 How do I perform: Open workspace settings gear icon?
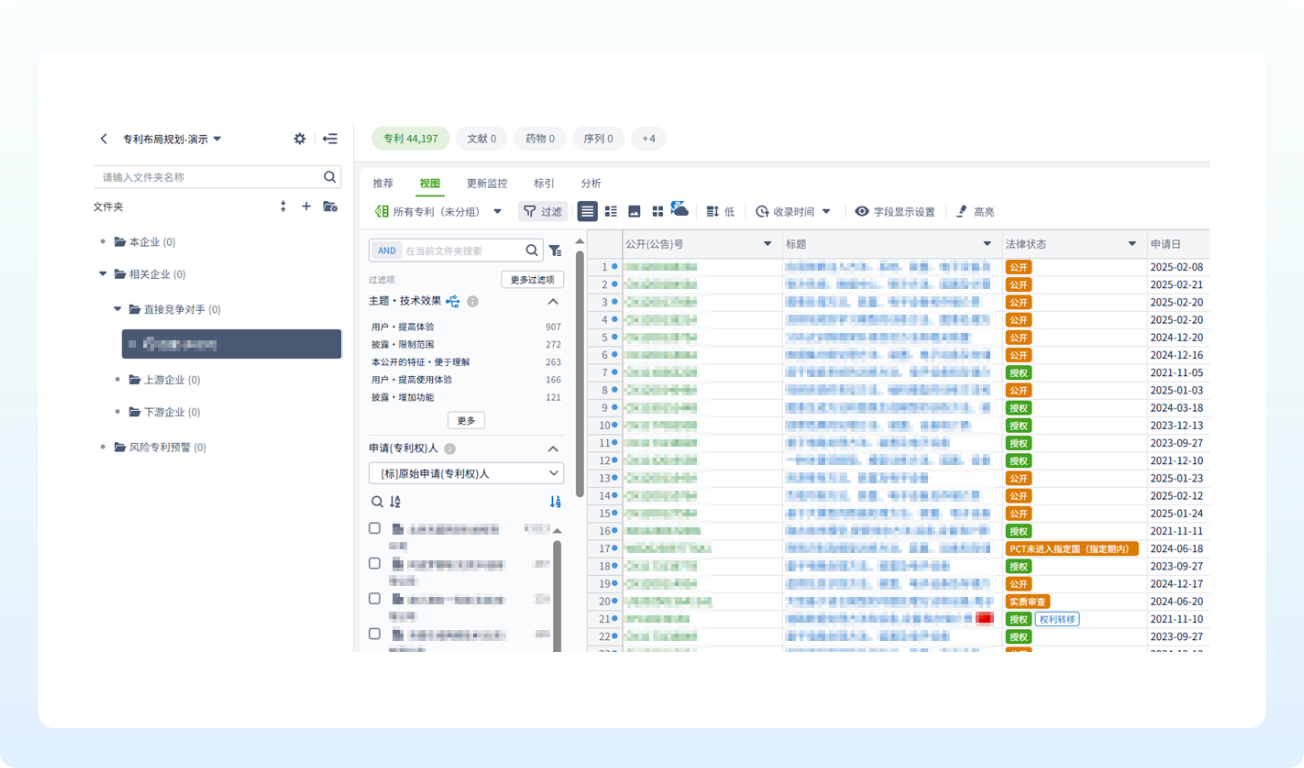click(x=299, y=139)
